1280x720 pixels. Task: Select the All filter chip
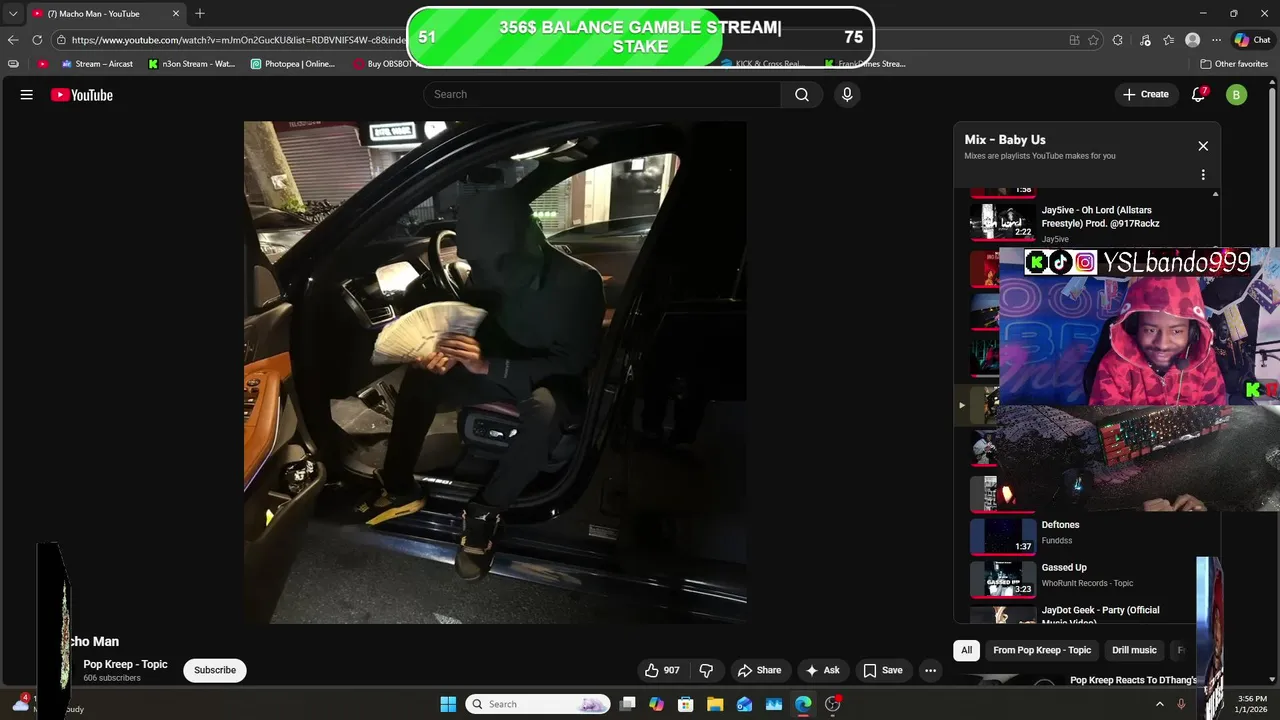point(966,650)
